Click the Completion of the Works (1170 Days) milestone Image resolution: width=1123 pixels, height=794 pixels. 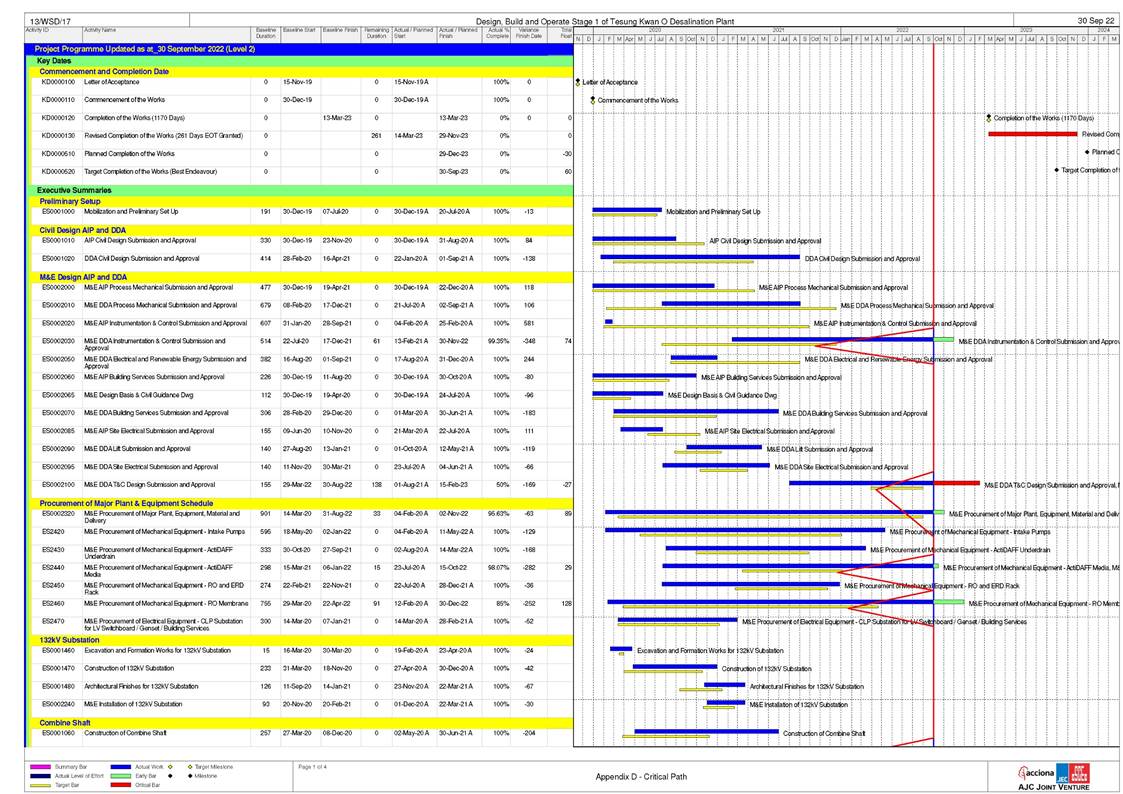click(988, 118)
